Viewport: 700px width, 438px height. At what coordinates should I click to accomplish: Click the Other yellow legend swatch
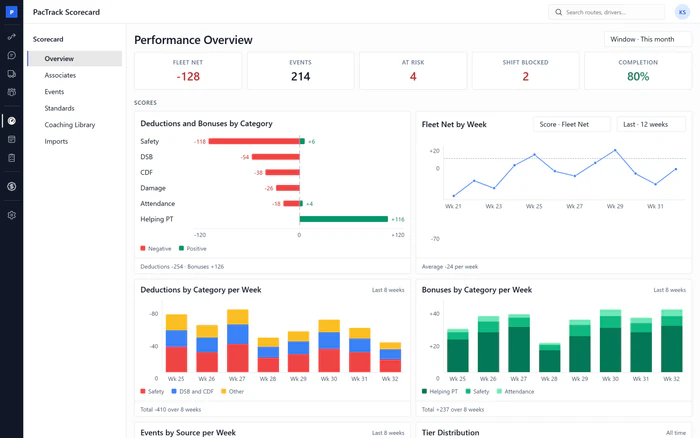(224, 391)
